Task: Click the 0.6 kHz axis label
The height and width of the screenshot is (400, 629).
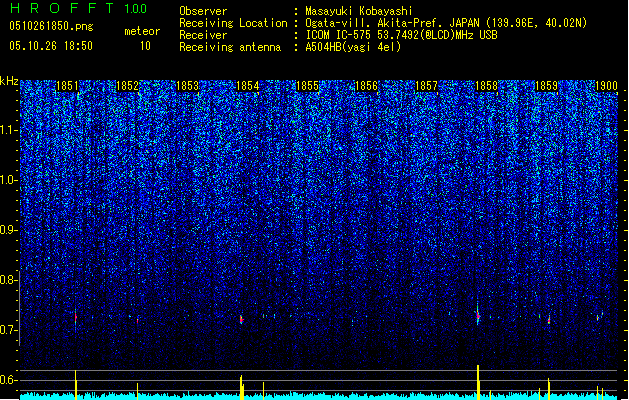Action: point(9,380)
